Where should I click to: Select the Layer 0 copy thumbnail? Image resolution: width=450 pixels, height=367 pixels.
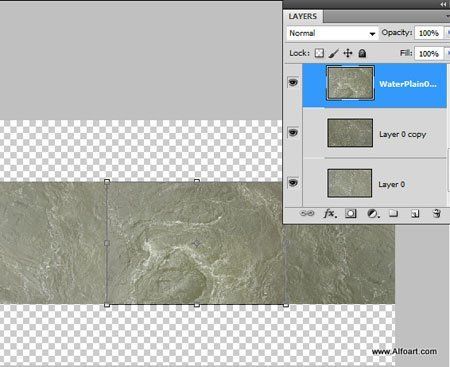(x=350, y=133)
